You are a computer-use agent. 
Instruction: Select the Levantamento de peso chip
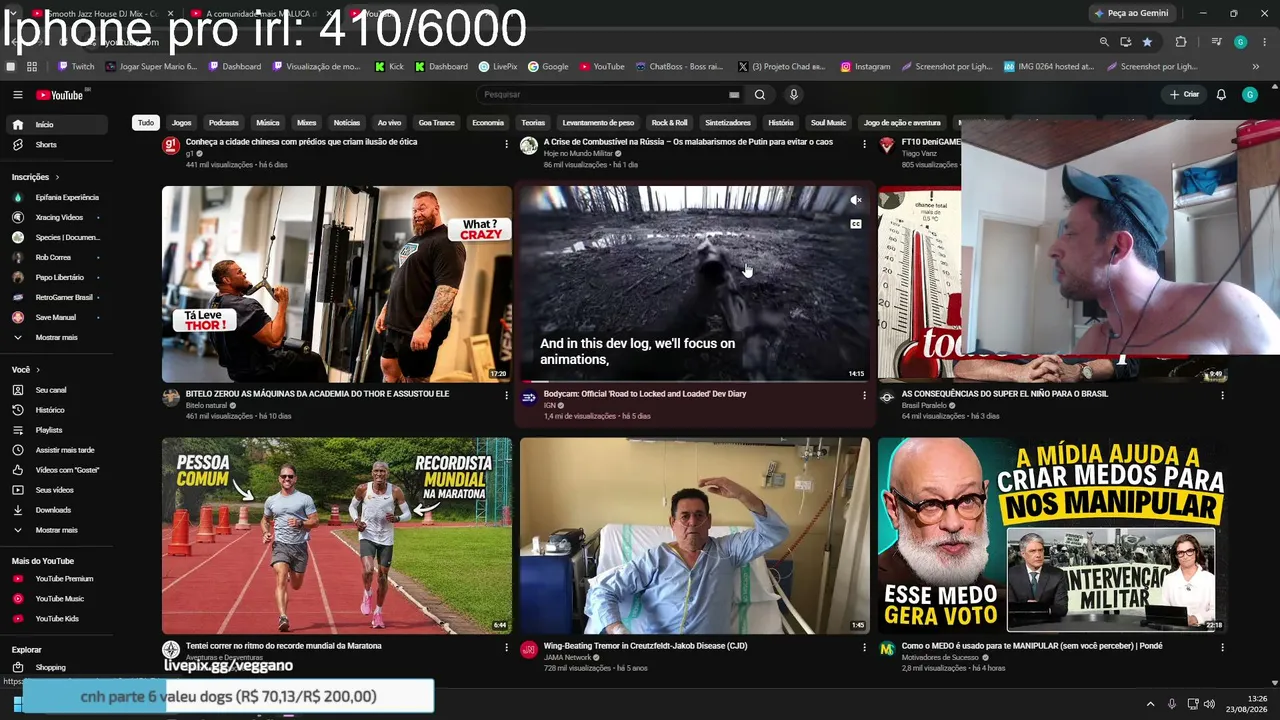[598, 123]
